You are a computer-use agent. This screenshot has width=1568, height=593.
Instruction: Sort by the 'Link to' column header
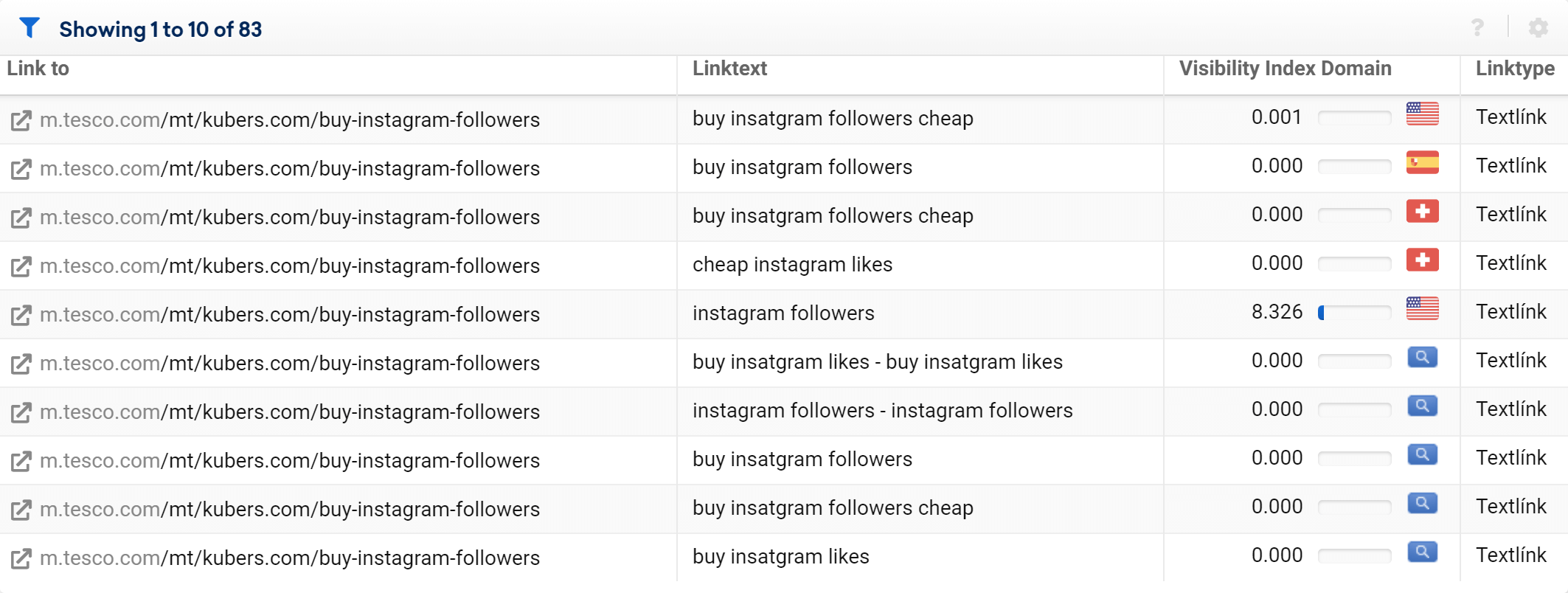[38, 69]
